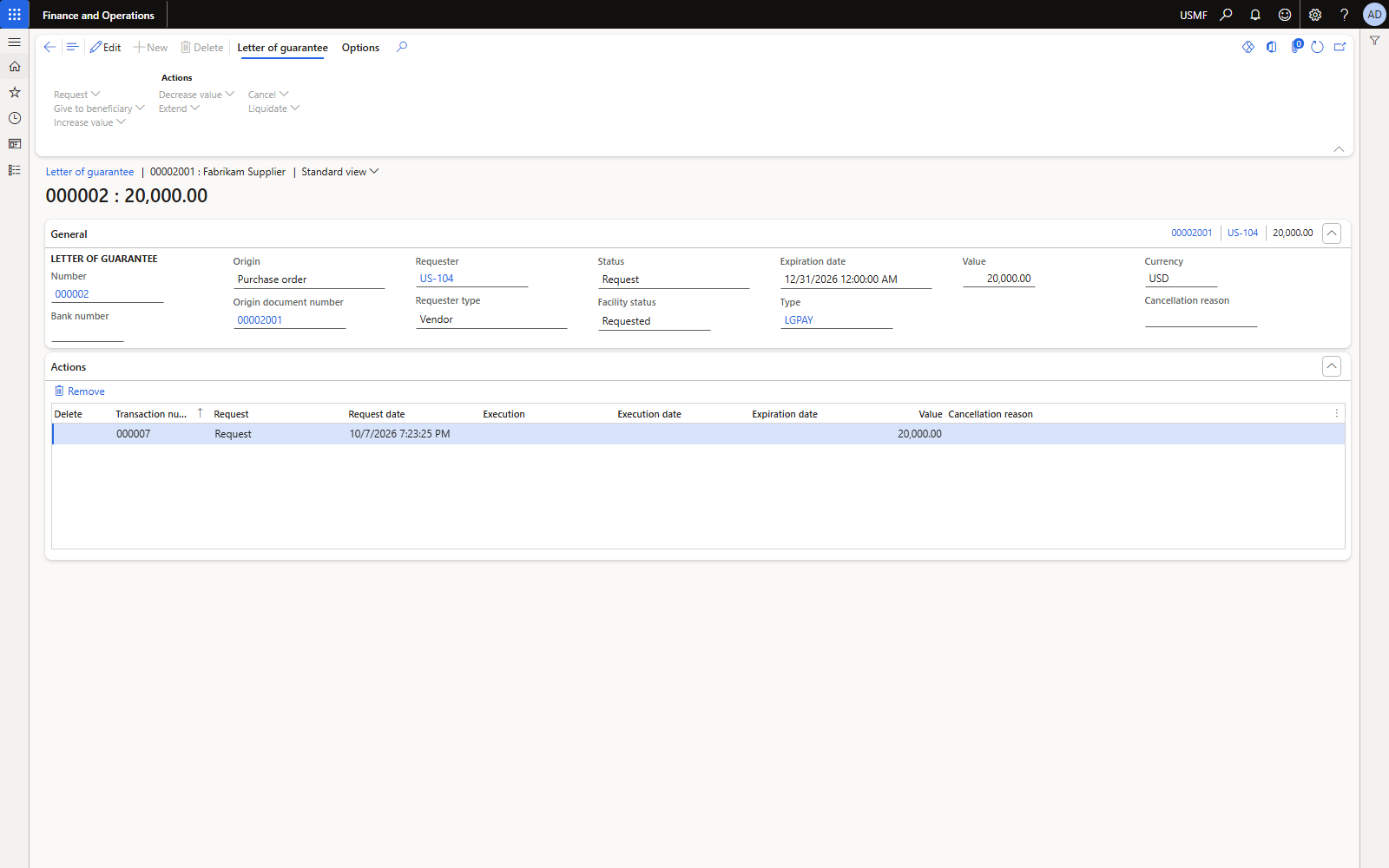Open the filter pane funnel icon

click(1375, 41)
